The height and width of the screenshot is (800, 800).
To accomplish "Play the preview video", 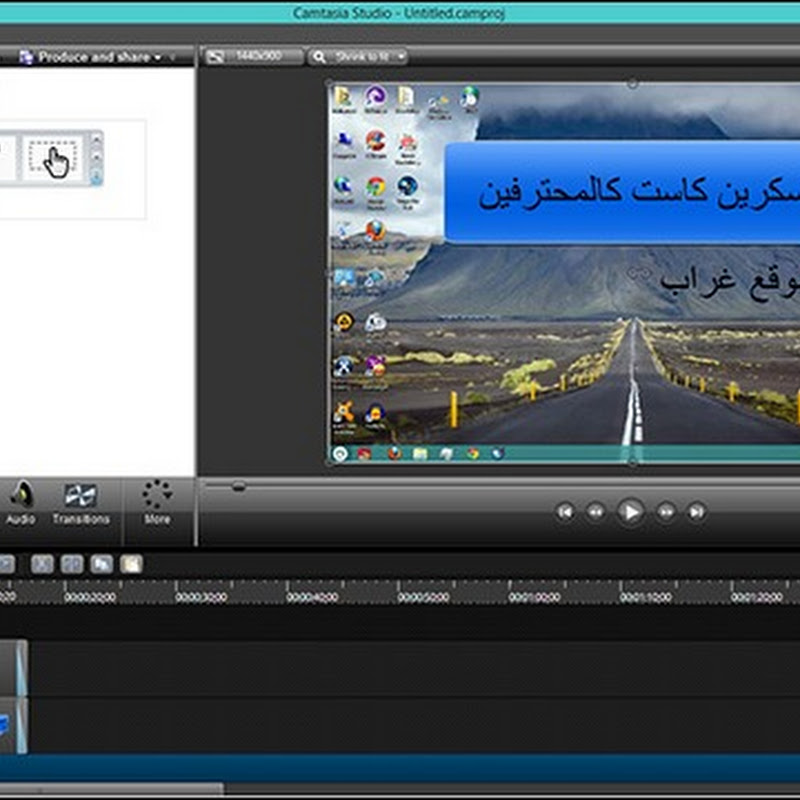I will click(631, 511).
